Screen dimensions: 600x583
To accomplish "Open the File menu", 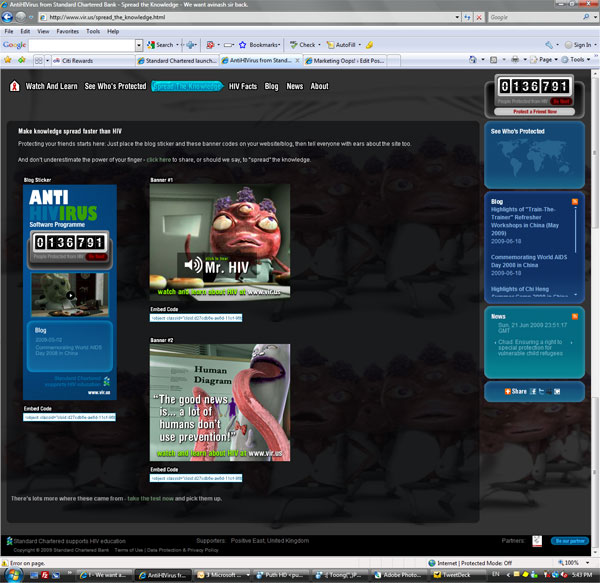I will point(9,31).
